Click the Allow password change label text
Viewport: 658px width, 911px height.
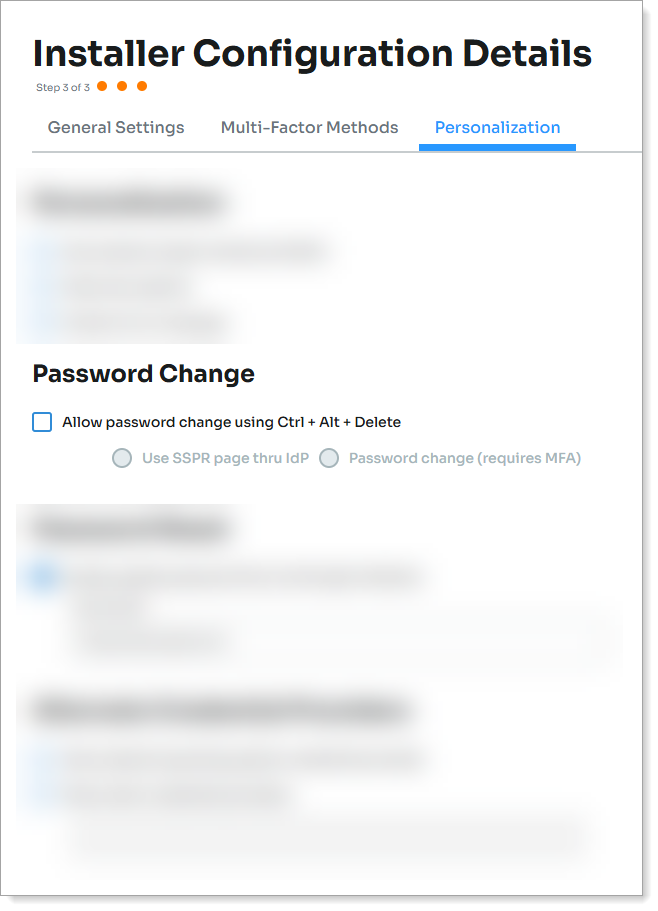[x=231, y=422]
